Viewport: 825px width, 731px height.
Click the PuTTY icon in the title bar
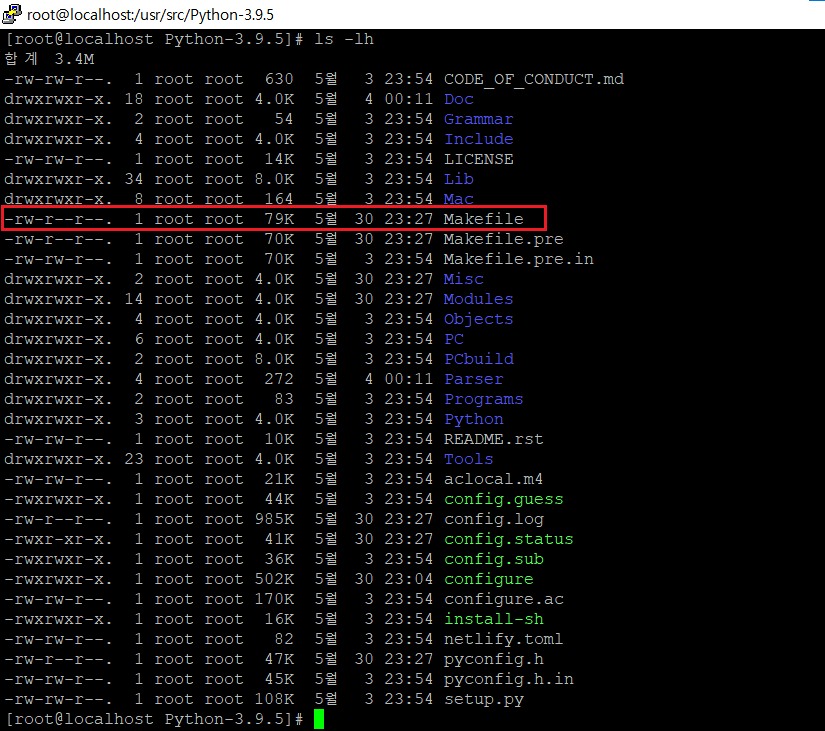(11, 14)
